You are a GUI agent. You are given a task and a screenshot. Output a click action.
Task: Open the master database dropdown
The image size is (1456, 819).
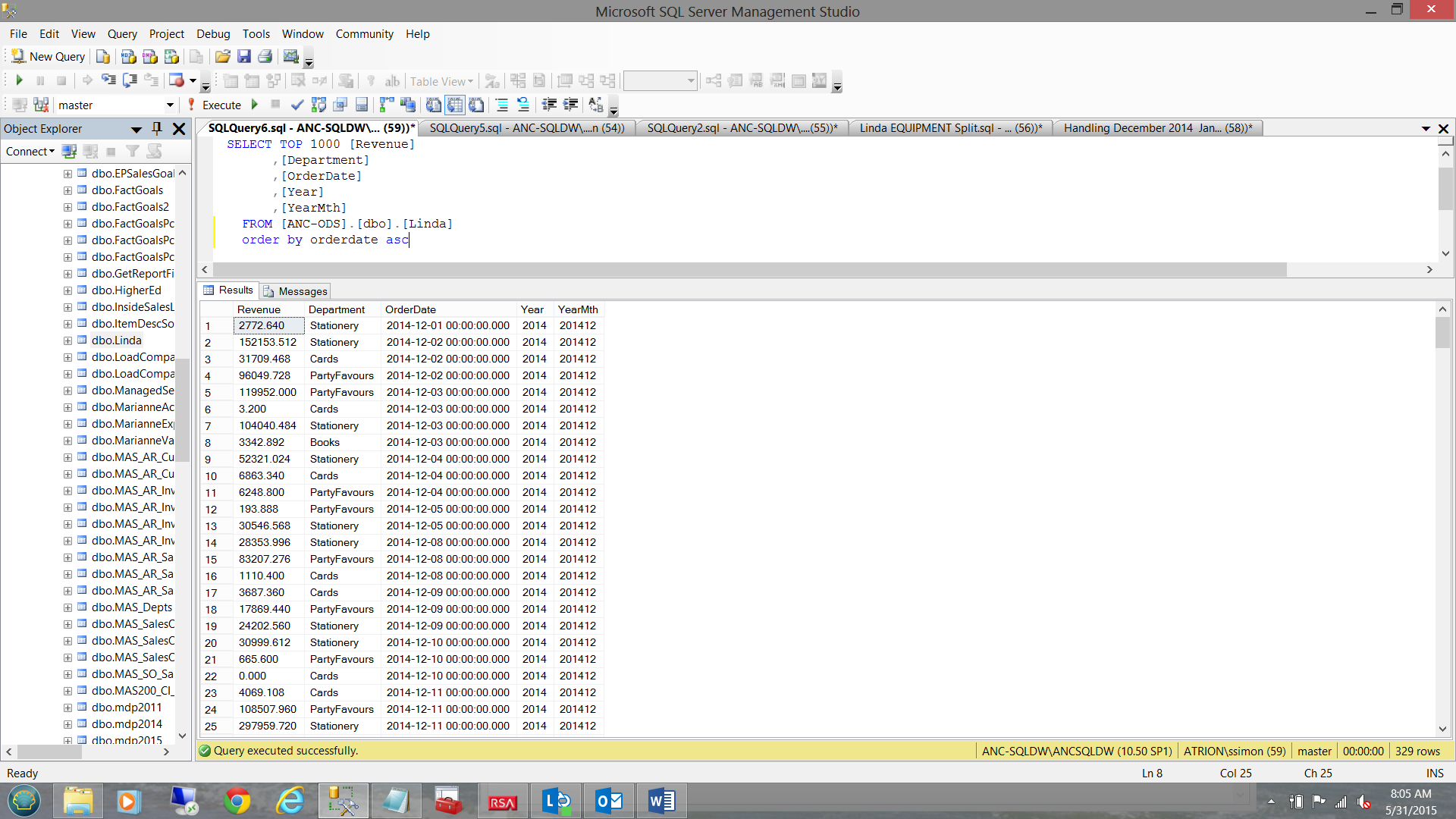[170, 105]
